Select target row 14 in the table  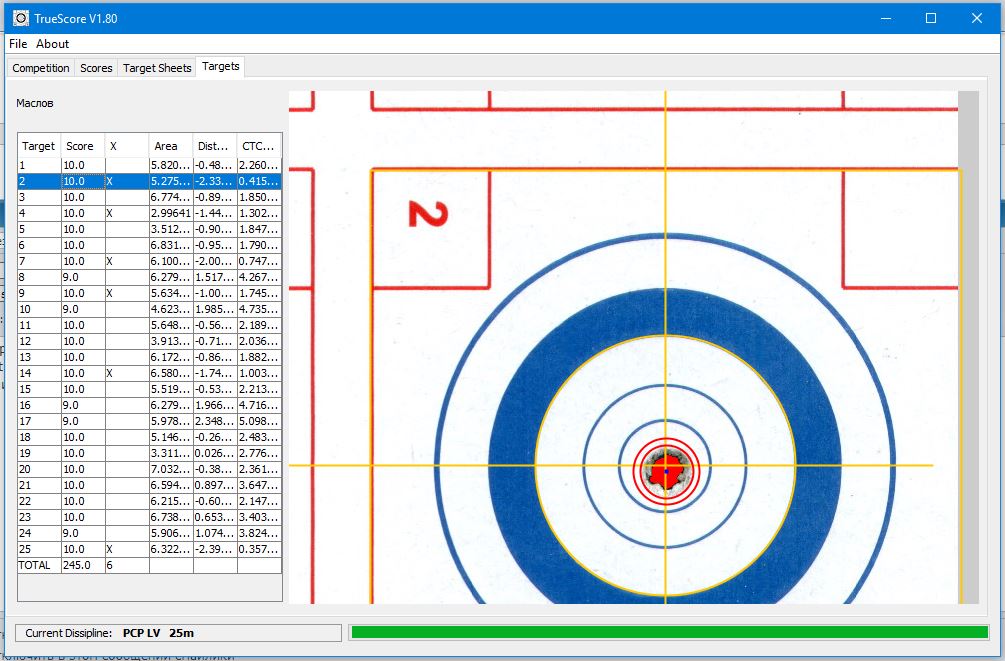[x=40, y=373]
